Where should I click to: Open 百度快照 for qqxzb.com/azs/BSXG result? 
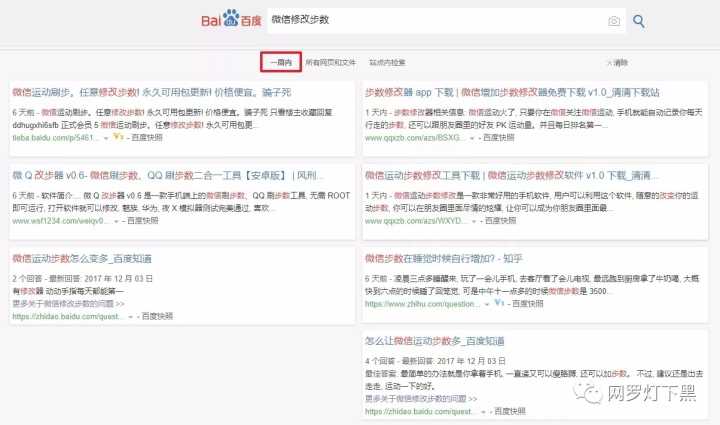coord(499,137)
